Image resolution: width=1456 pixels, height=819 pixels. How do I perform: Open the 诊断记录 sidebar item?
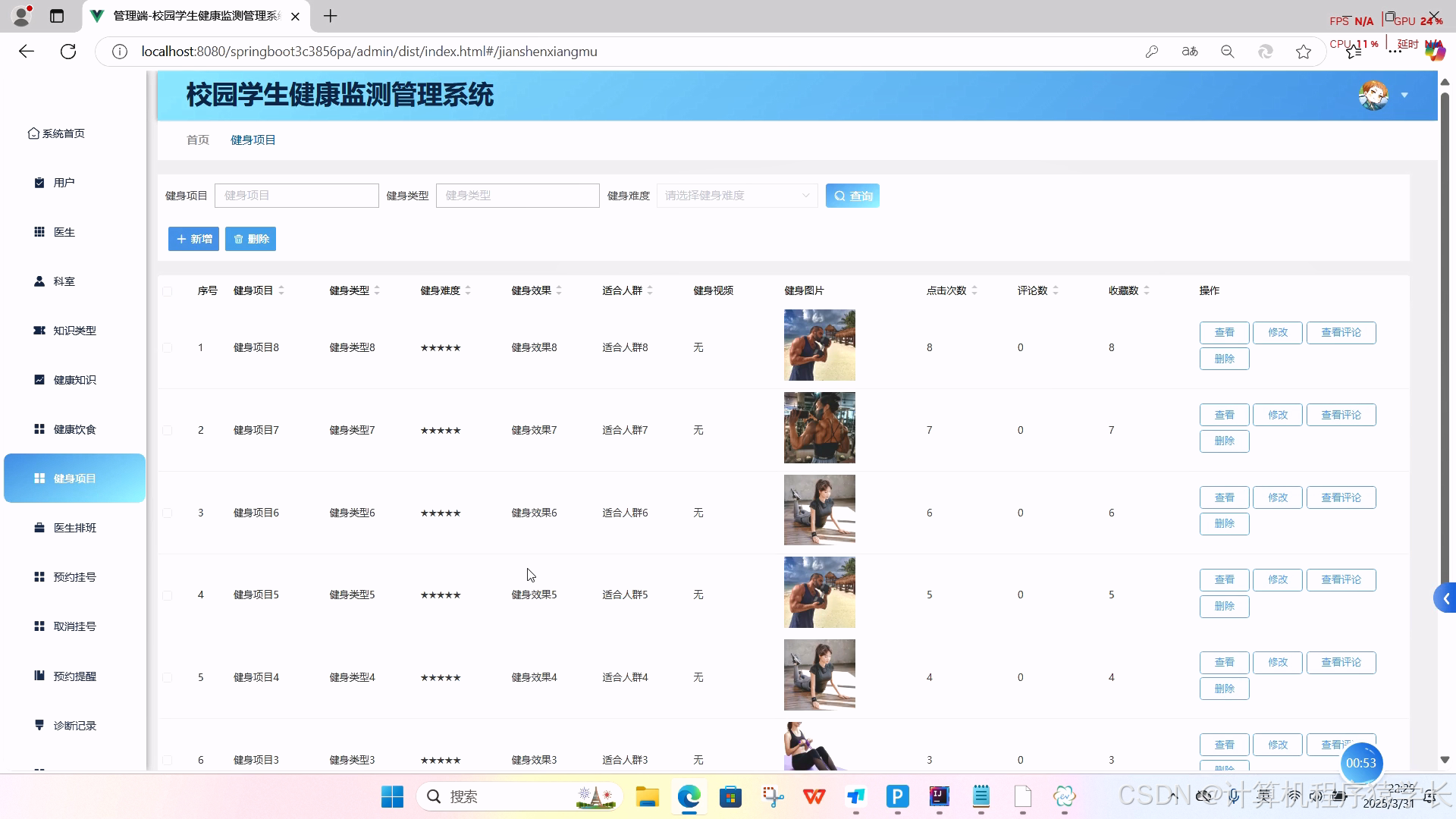click(x=75, y=725)
